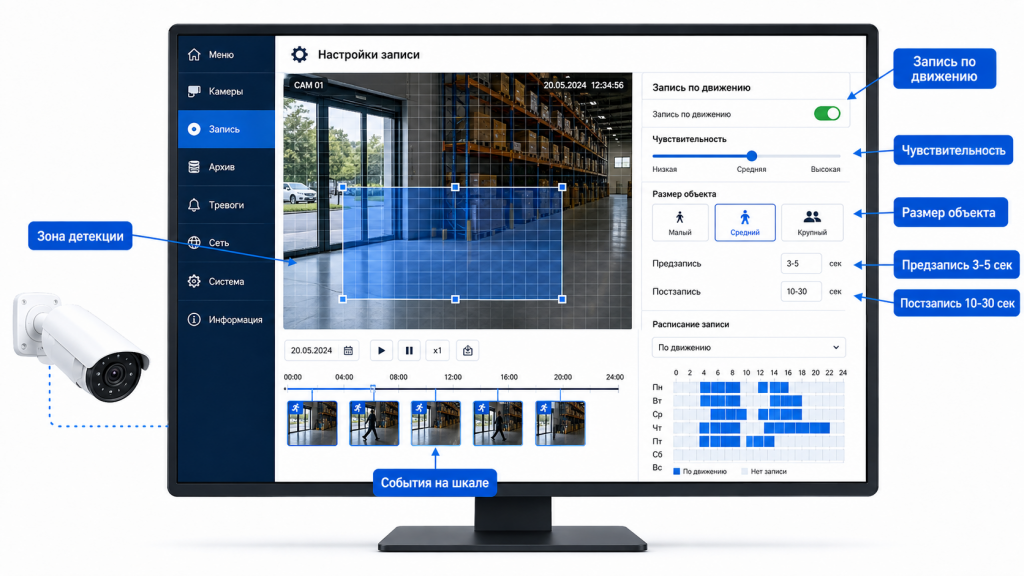This screenshot has height=576, width=1024.
Task: Click the settings gear beside Настройки записи
Action: coord(299,55)
